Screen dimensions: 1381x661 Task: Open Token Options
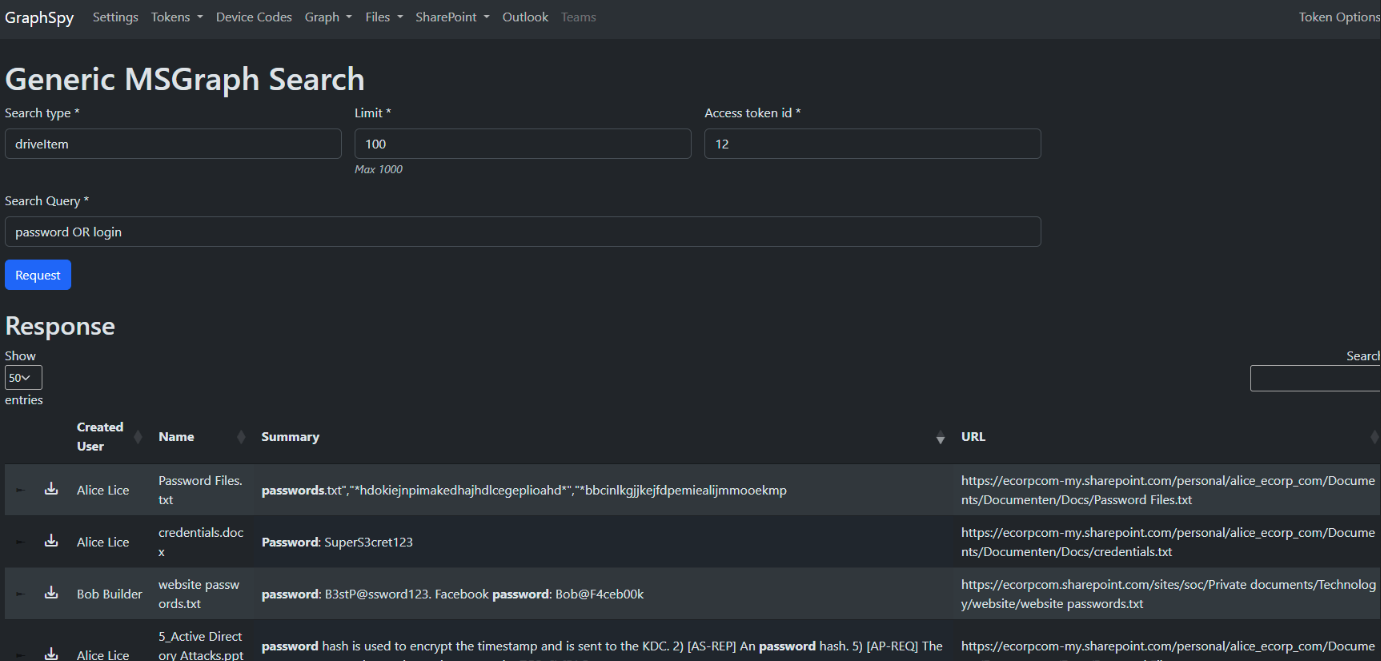(1339, 17)
